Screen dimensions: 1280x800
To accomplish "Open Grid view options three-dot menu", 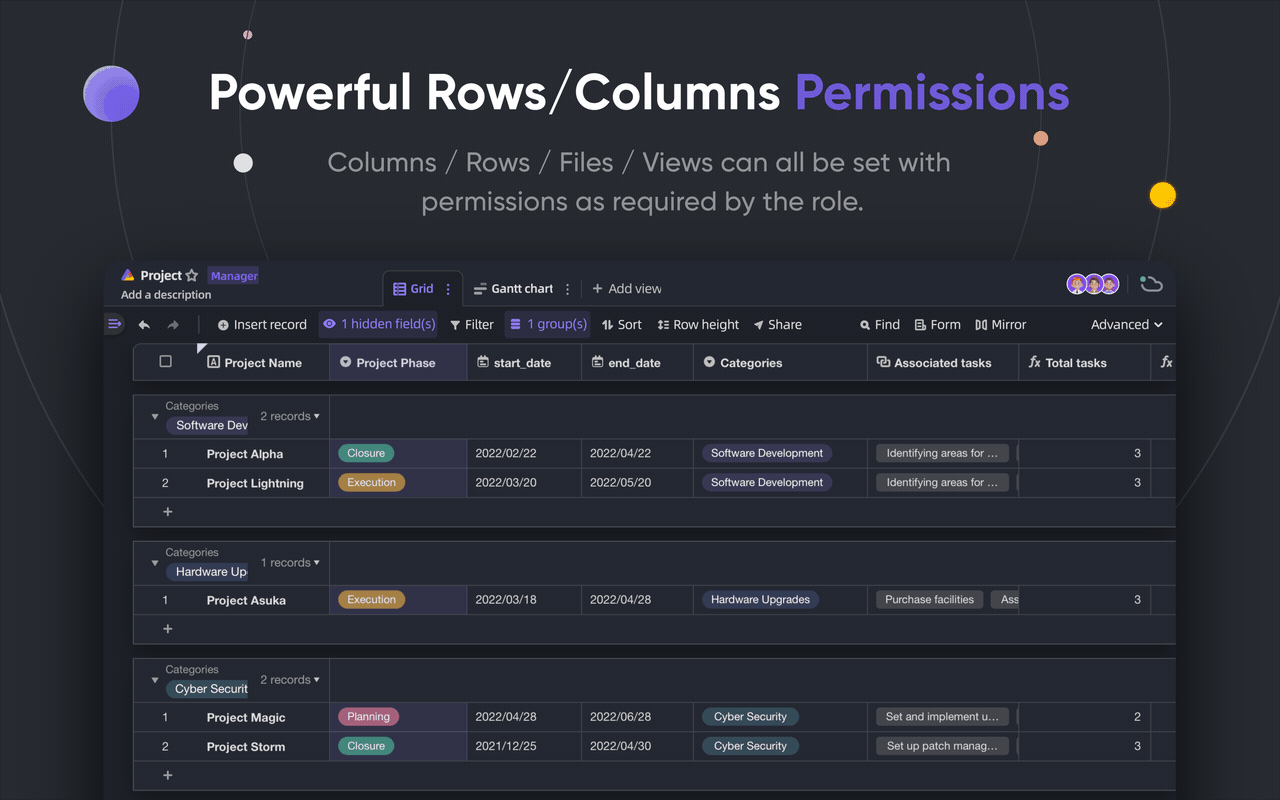I will [448, 289].
